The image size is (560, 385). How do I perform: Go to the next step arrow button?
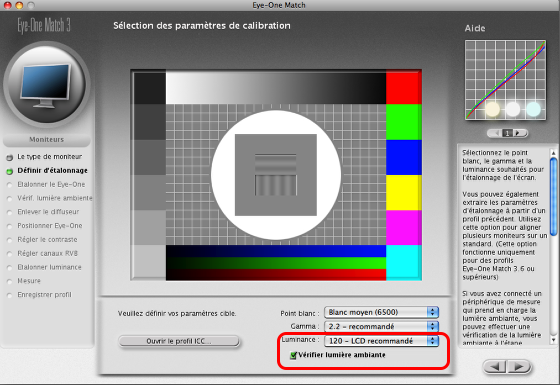click(519, 366)
